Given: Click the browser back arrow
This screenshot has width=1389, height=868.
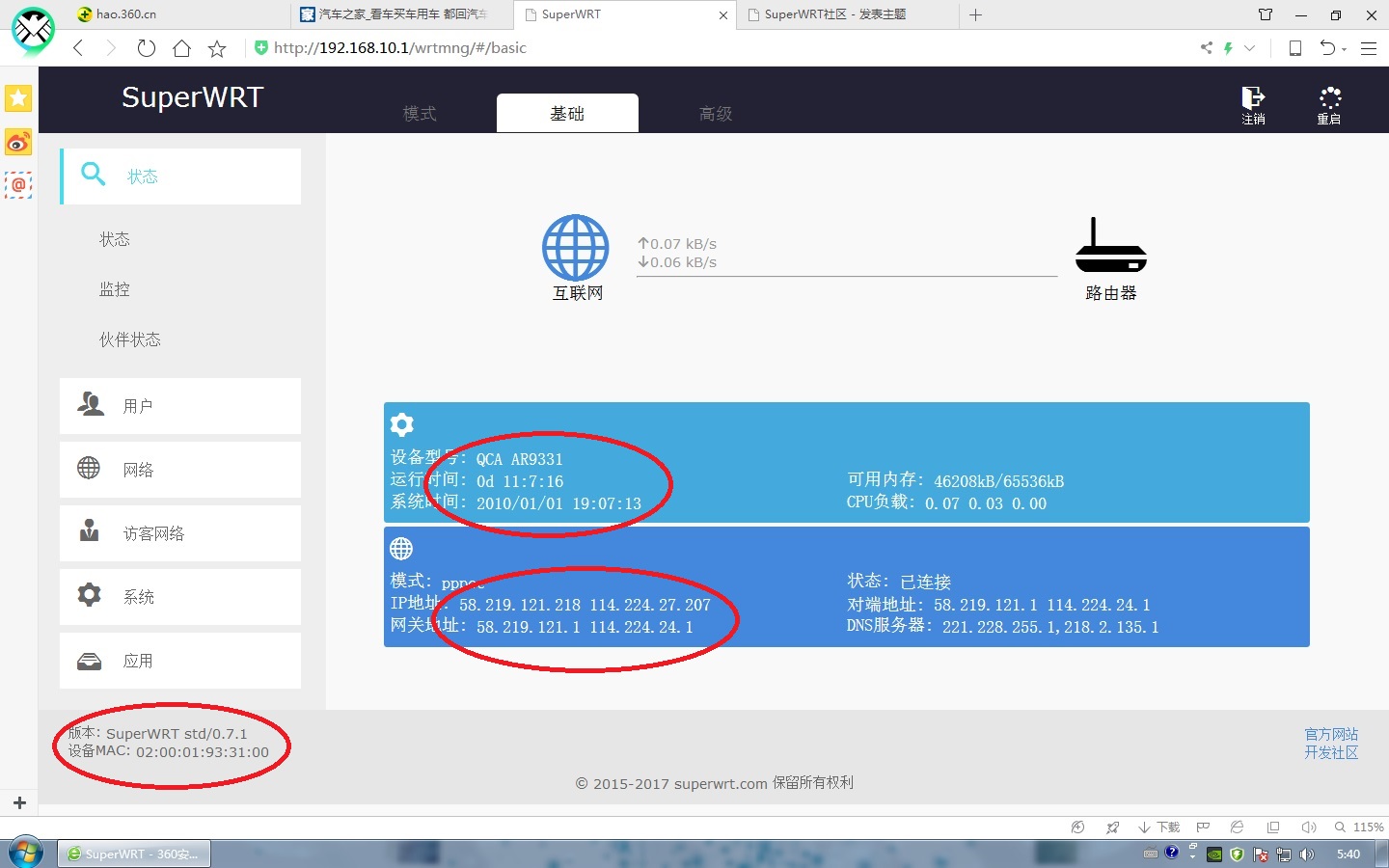Looking at the screenshot, I should pos(79,48).
